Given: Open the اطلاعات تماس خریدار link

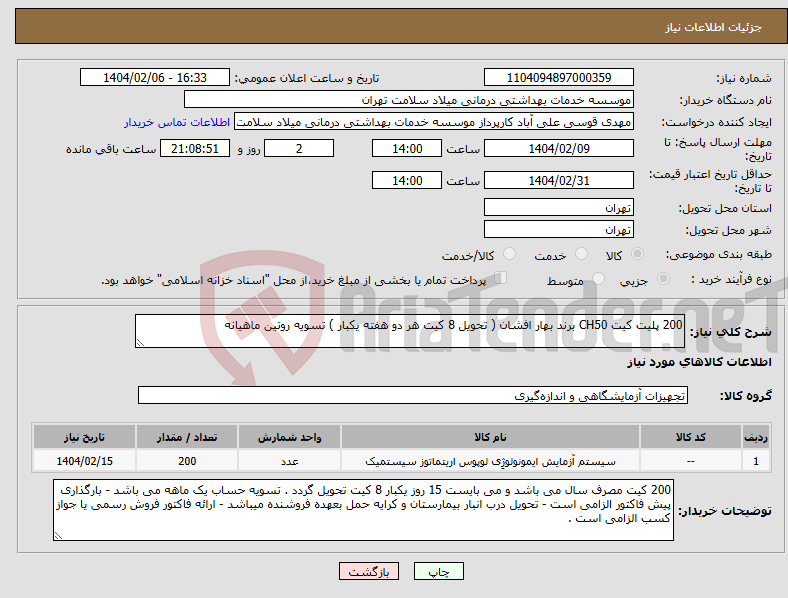Looking at the screenshot, I should coord(177,122).
